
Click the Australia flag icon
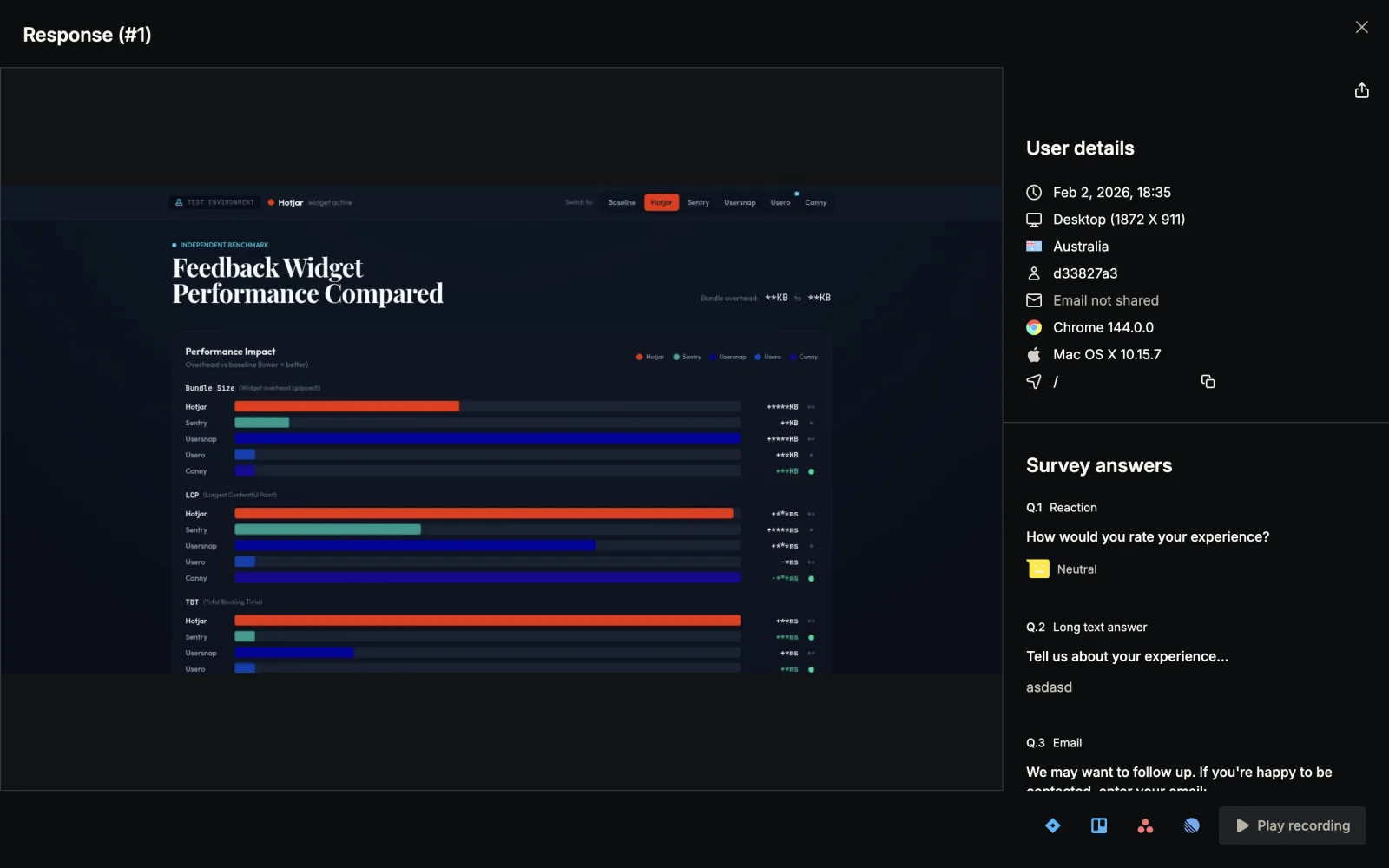(x=1034, y=247)
